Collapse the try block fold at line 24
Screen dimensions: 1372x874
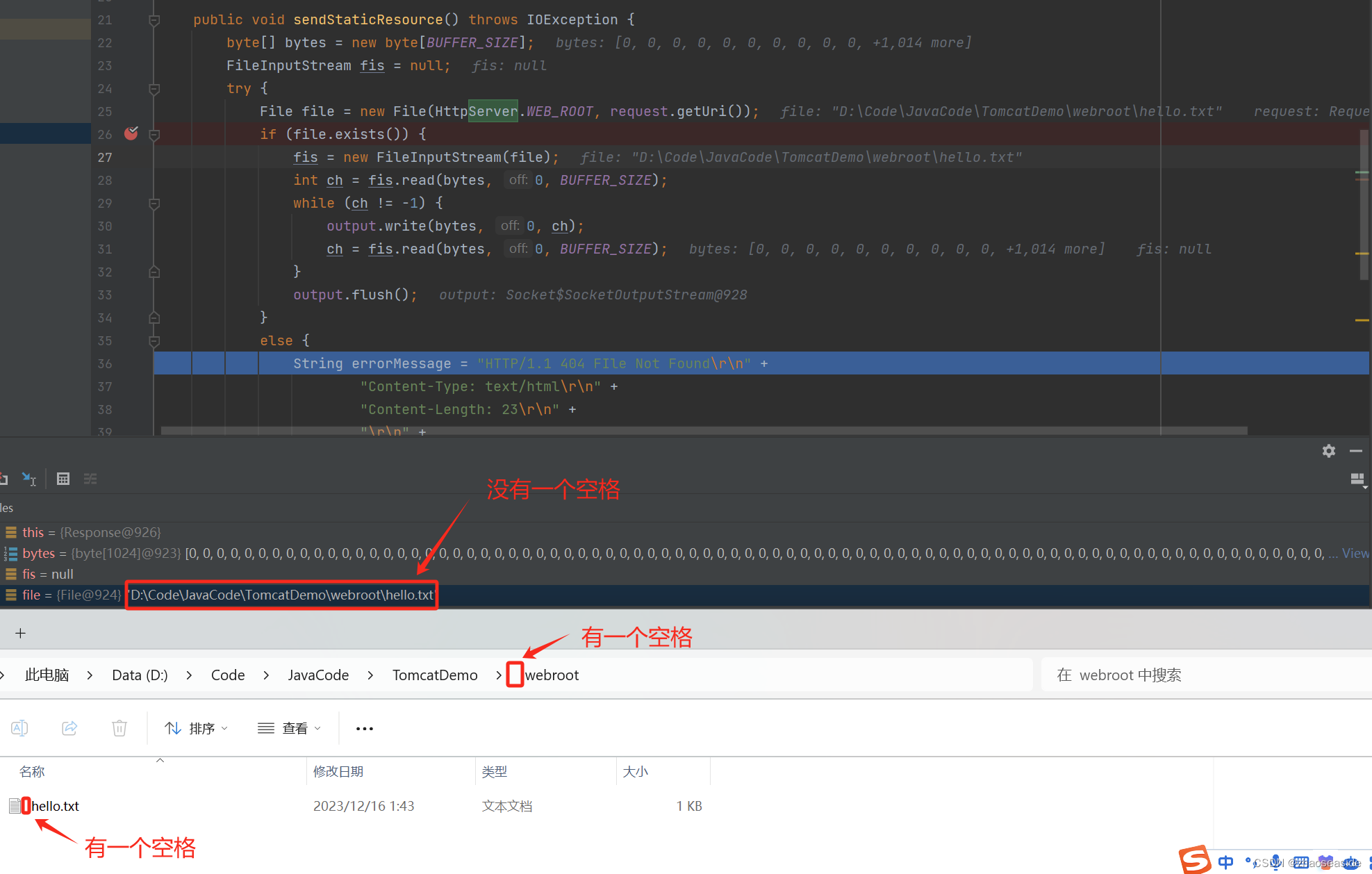tap(154, 89)
